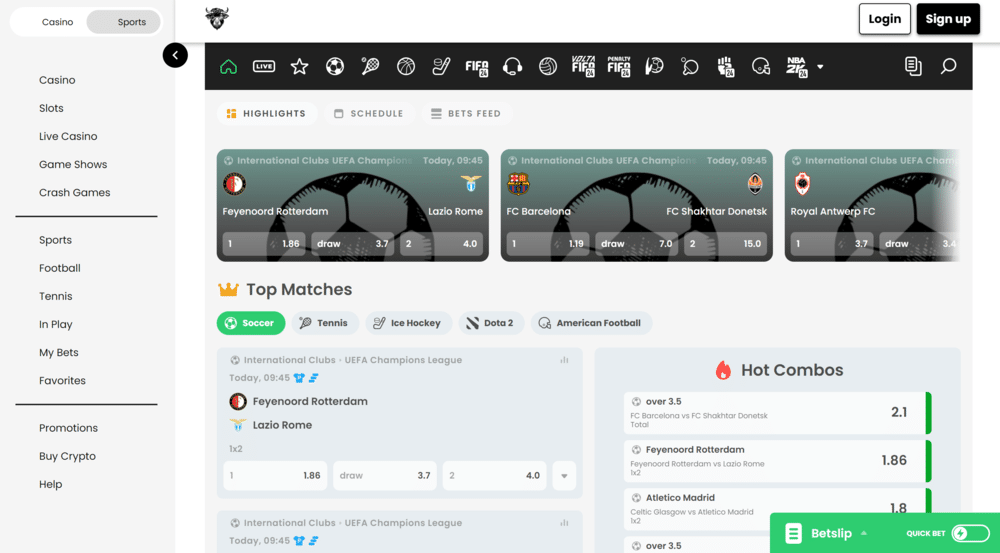Open Buy Crypto in the sidebar
The height and width of the screenshot is (553, 1000).
pos(68,456)
